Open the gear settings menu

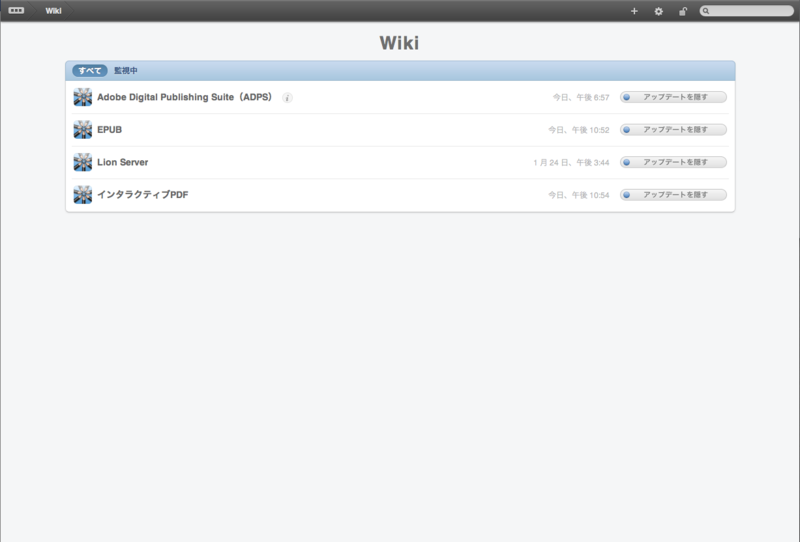tap(659, 11)
